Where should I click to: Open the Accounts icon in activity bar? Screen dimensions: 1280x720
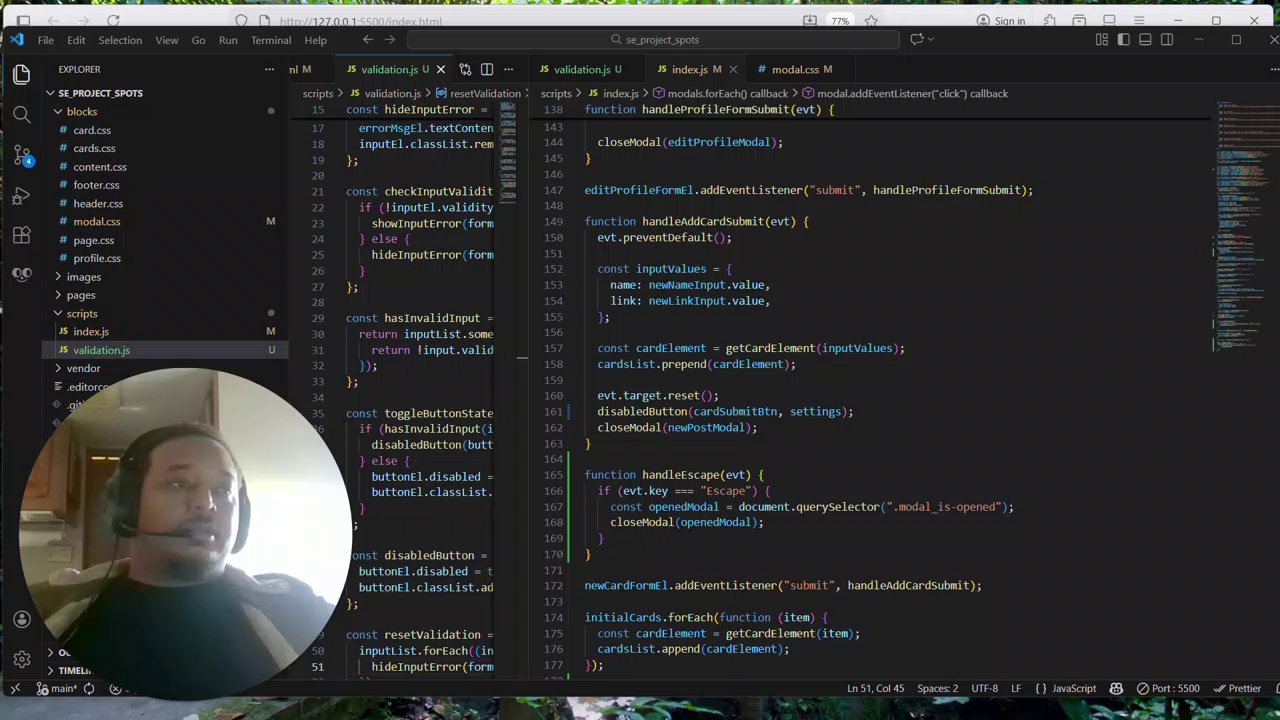pyautogui.click(x=22, y=619)
